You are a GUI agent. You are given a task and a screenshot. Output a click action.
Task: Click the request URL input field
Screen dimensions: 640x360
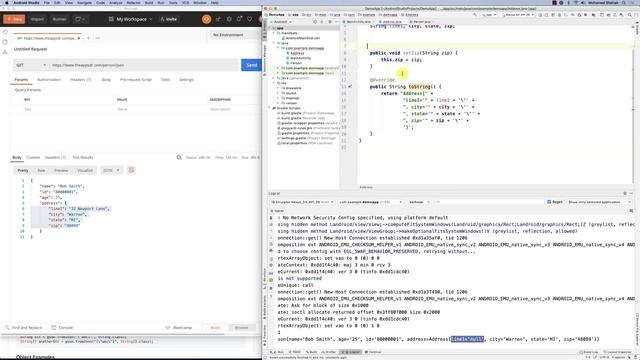(143, 65)
